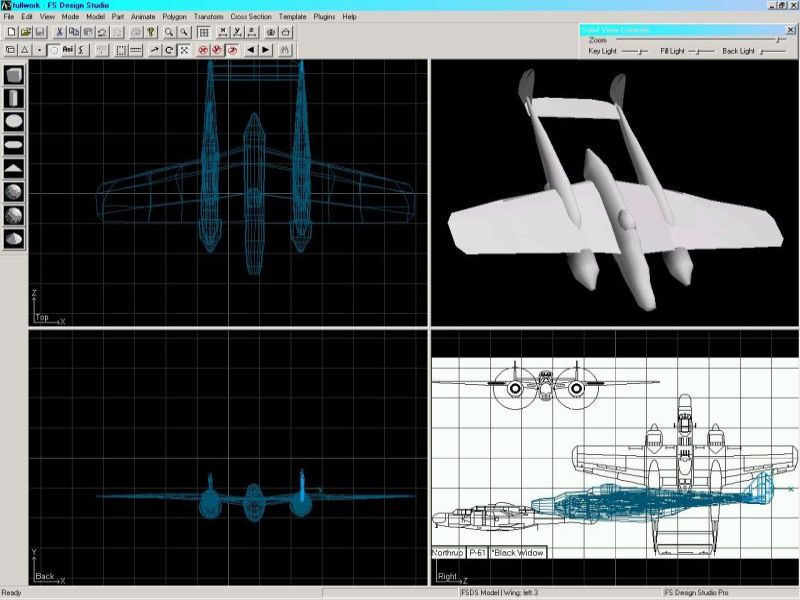Open the Template menu
800x600 pixels.
coord(293,17)
